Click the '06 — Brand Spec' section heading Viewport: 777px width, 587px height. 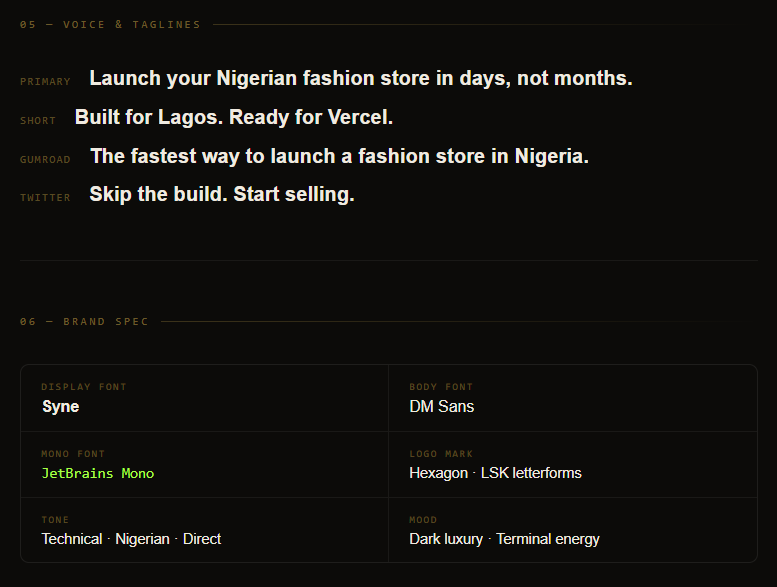point(84,321)
